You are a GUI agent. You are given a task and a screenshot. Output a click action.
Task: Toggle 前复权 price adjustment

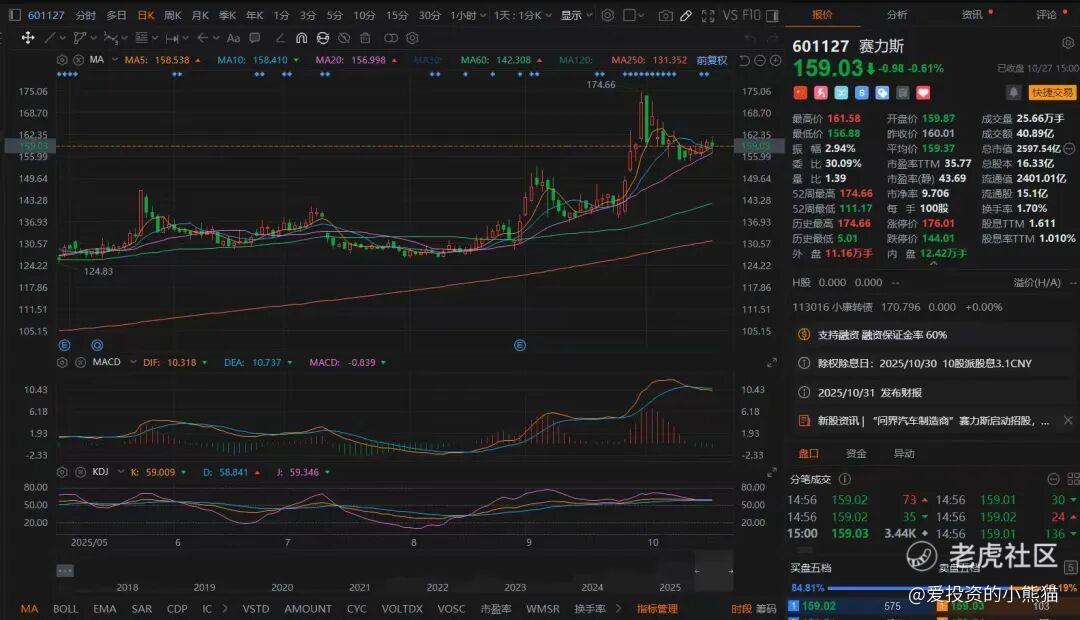coord(712,60)
